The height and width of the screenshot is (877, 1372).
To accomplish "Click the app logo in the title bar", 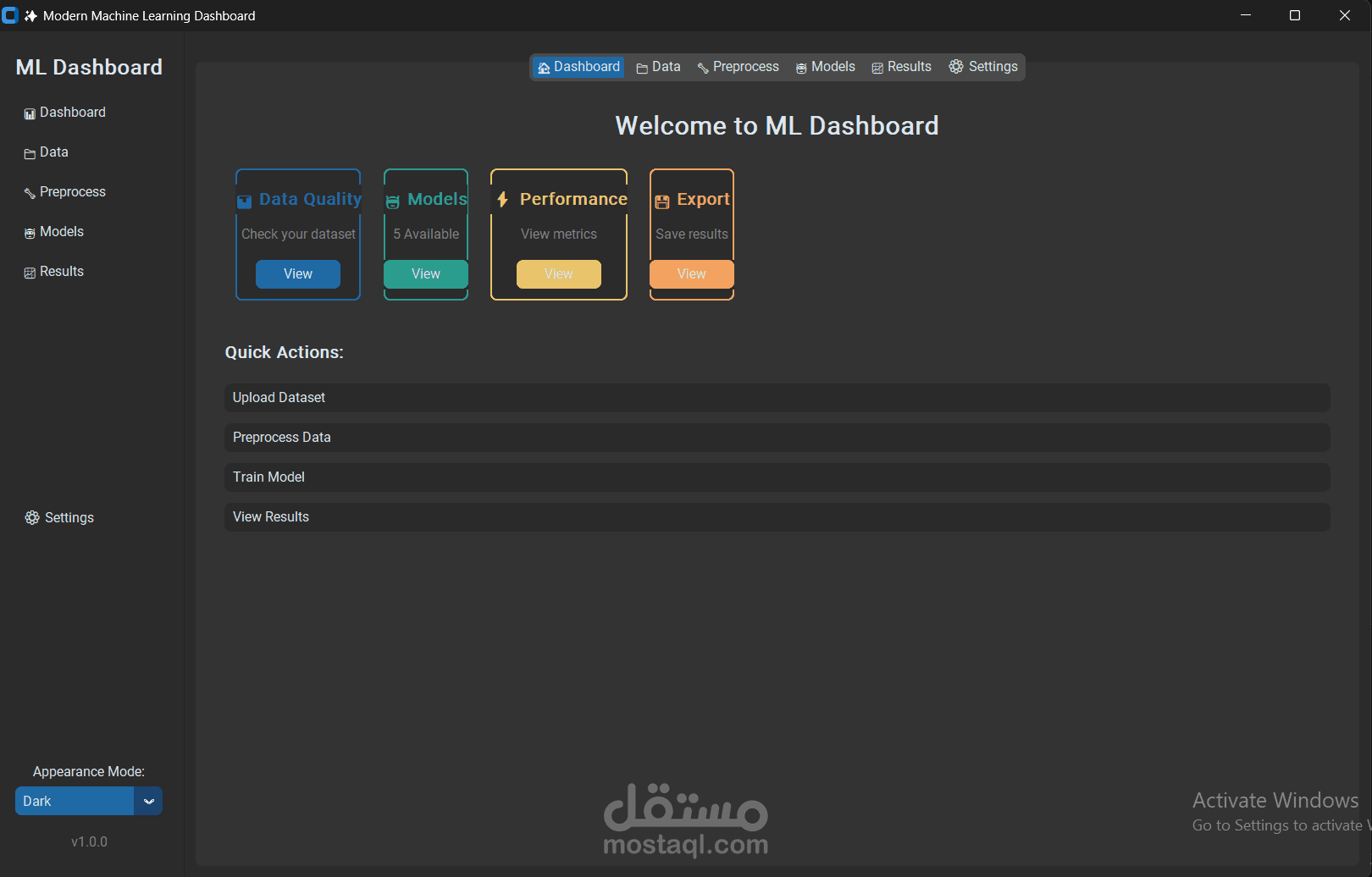I will tap(10, 14).
